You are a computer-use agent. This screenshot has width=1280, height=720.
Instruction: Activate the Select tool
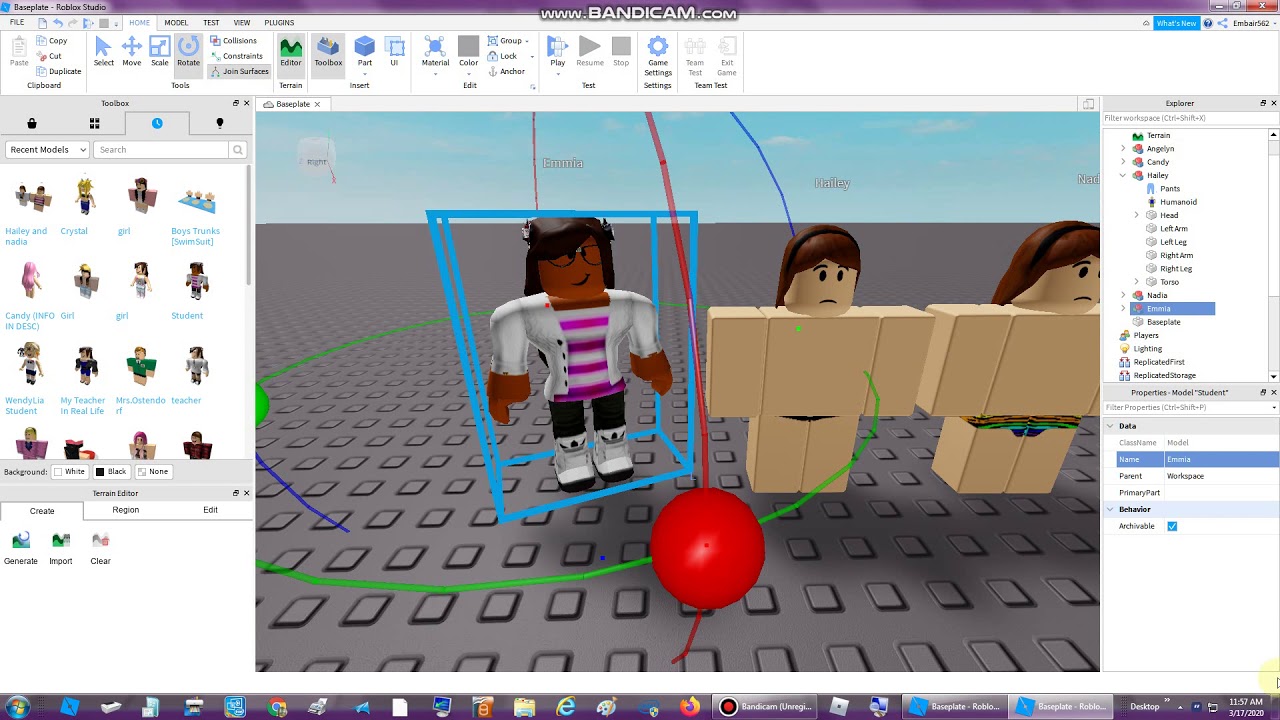point(103,52)
